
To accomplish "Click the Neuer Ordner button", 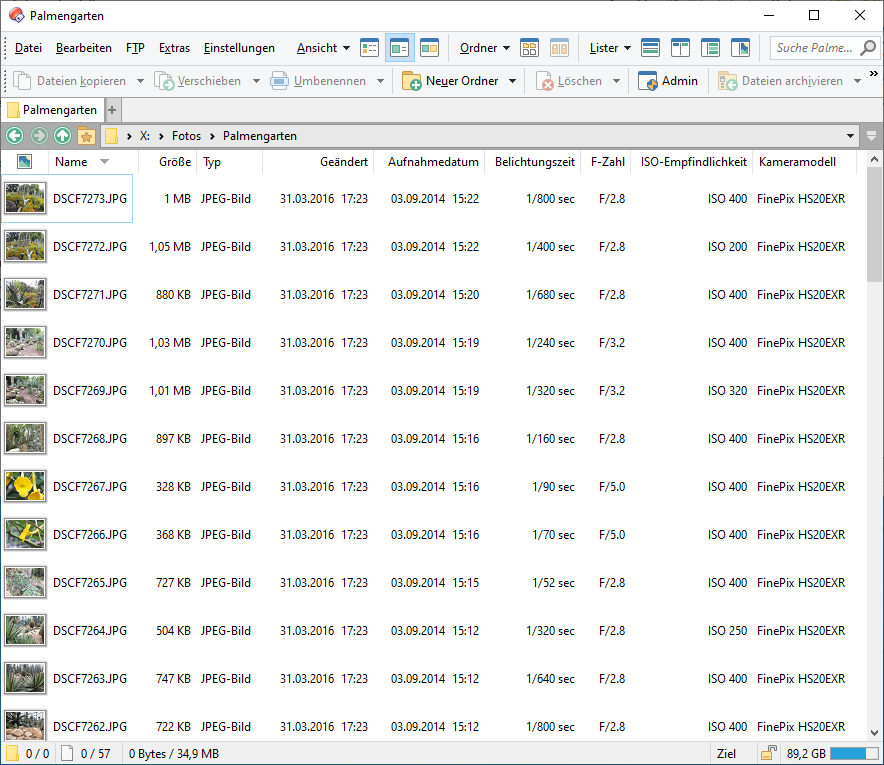I will 450,81.
